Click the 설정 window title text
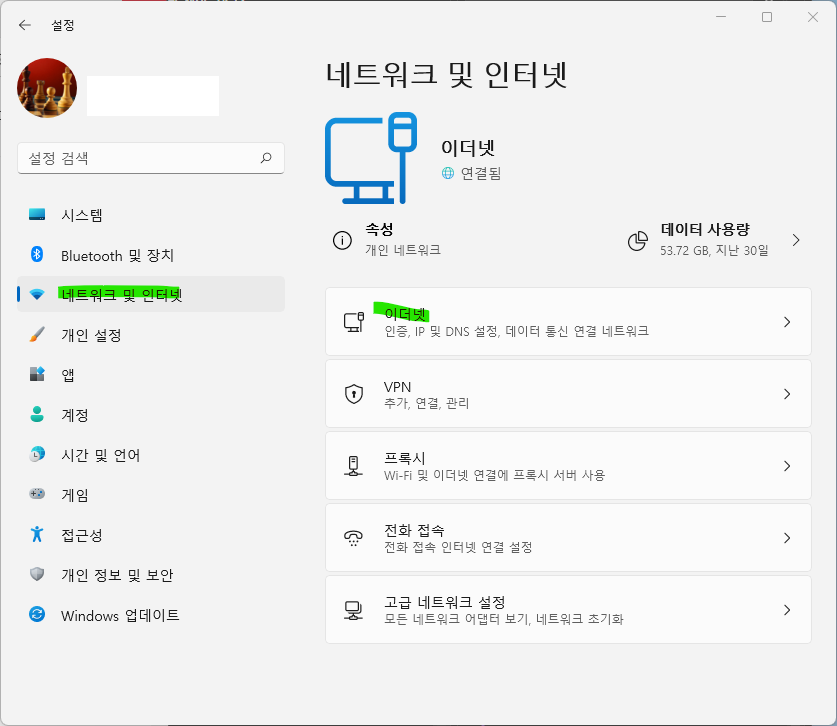837x726 pixels. pyautogui.click(x=62, y=25)
